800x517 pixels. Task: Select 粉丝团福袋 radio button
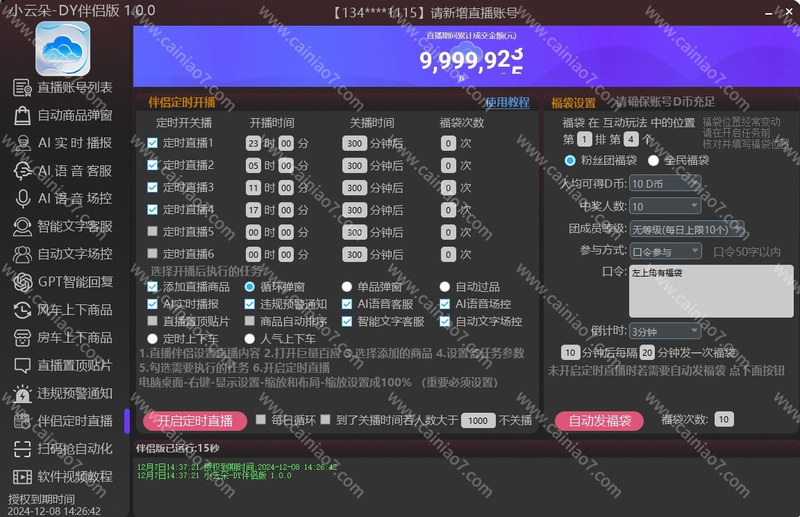(570, 161)
